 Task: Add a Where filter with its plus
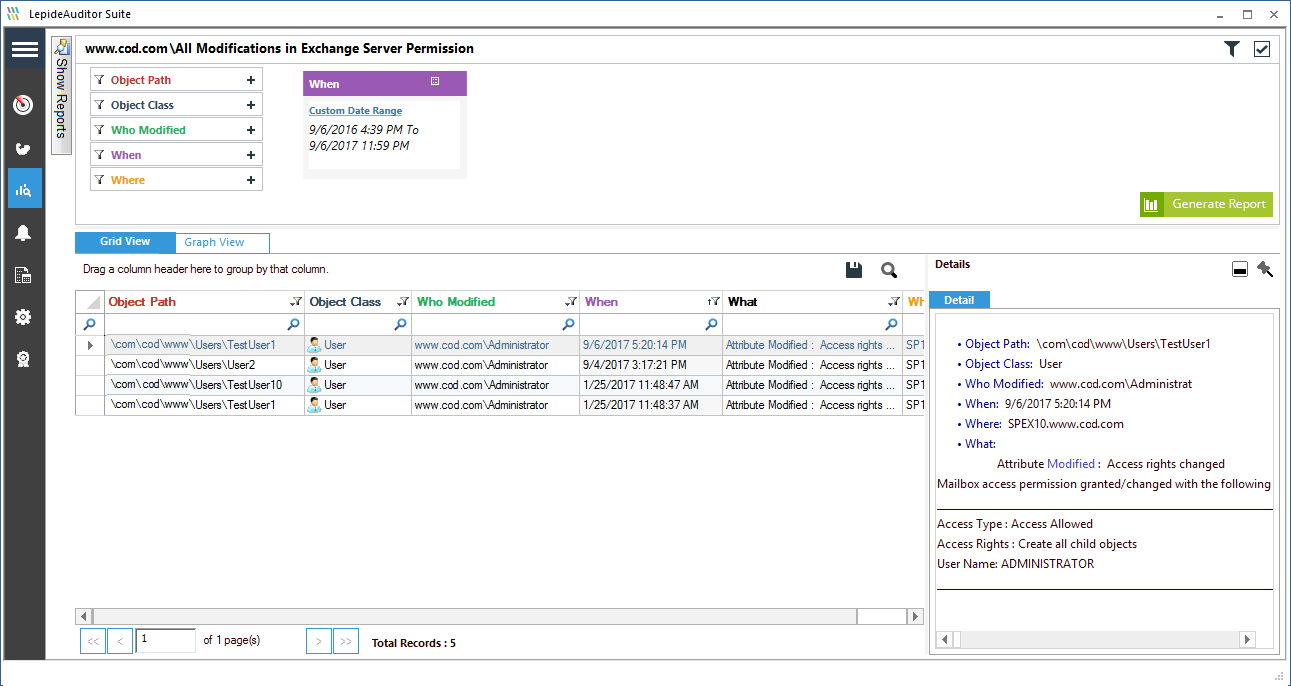click(251, 180)
